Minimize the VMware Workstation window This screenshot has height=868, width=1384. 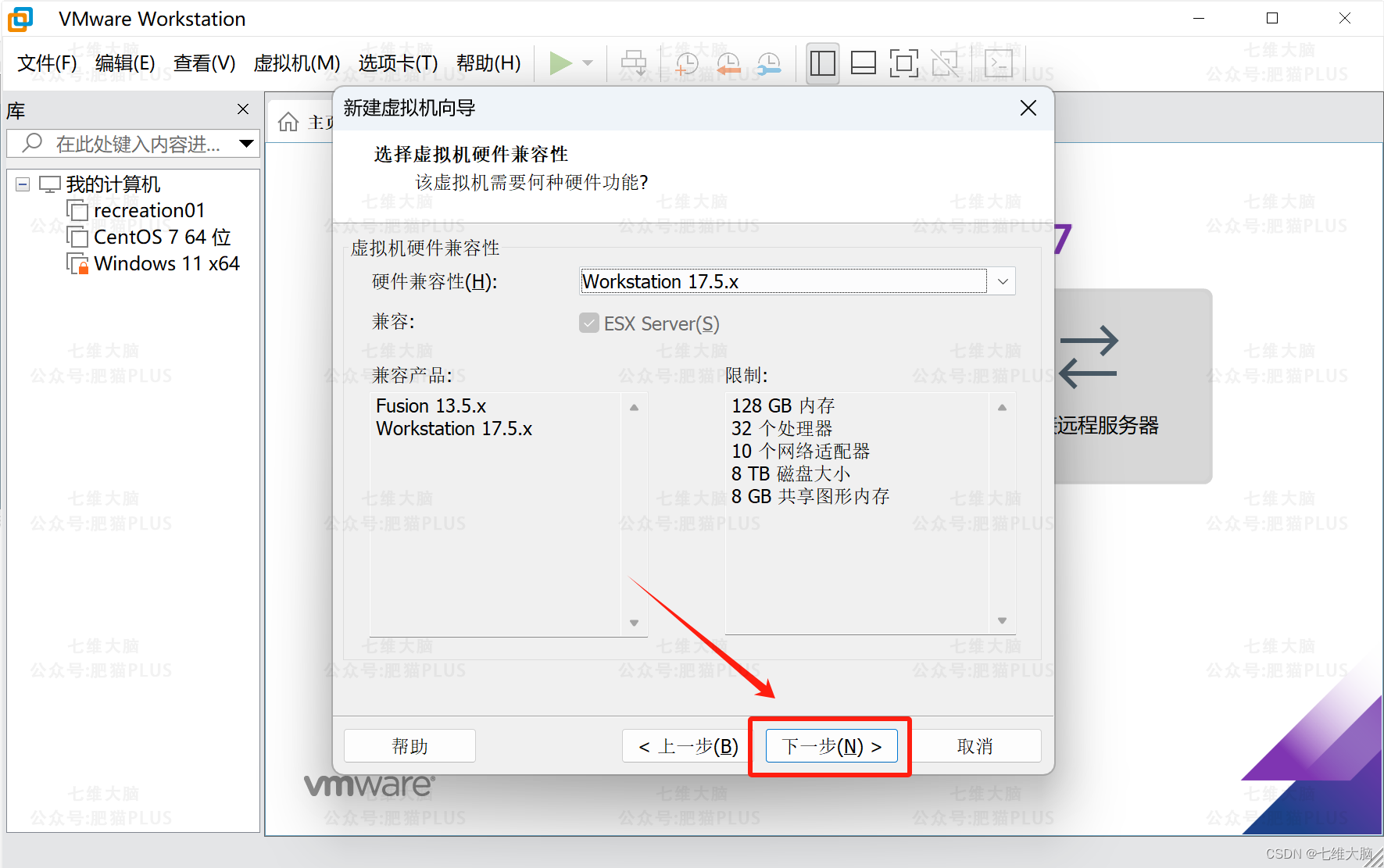point(1200,18)
